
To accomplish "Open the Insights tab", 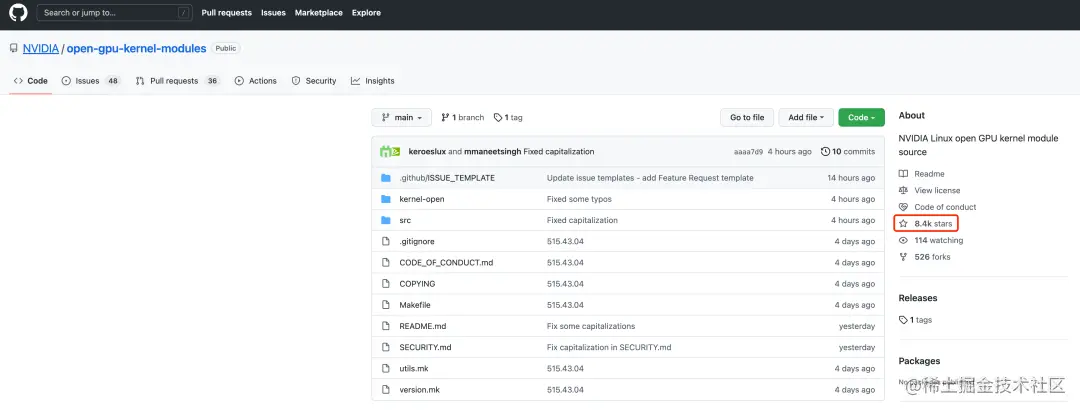I will point(373,81).
